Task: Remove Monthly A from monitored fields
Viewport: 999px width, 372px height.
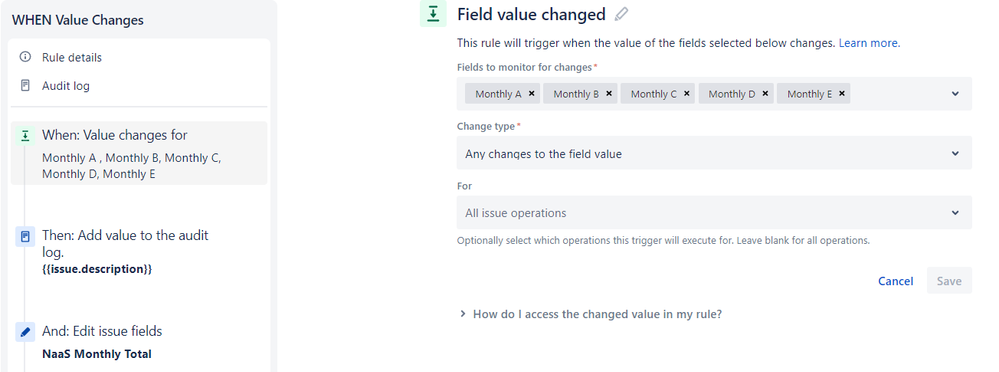Action: [x=531, y=93]
